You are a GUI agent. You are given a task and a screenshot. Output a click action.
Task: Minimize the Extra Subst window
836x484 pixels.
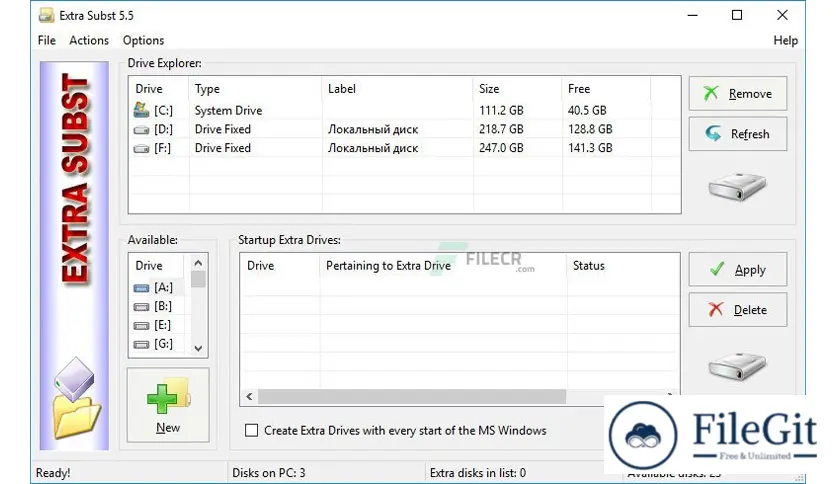692,15
